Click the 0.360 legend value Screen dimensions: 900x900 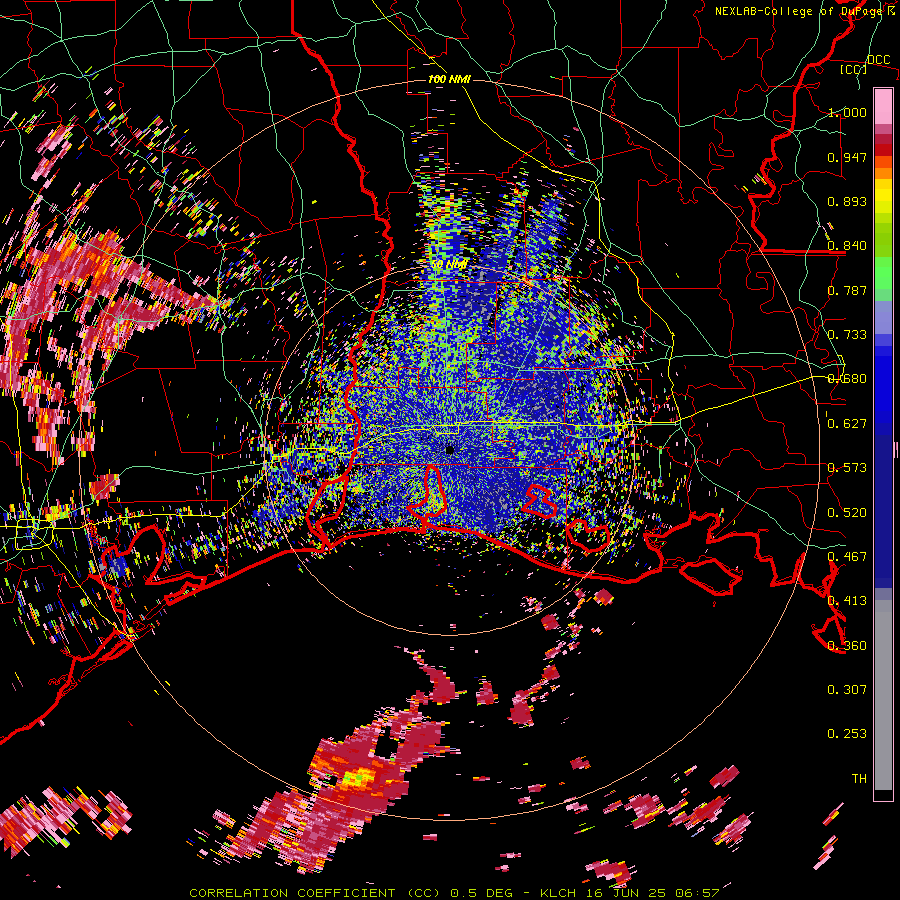click(847, 646)
